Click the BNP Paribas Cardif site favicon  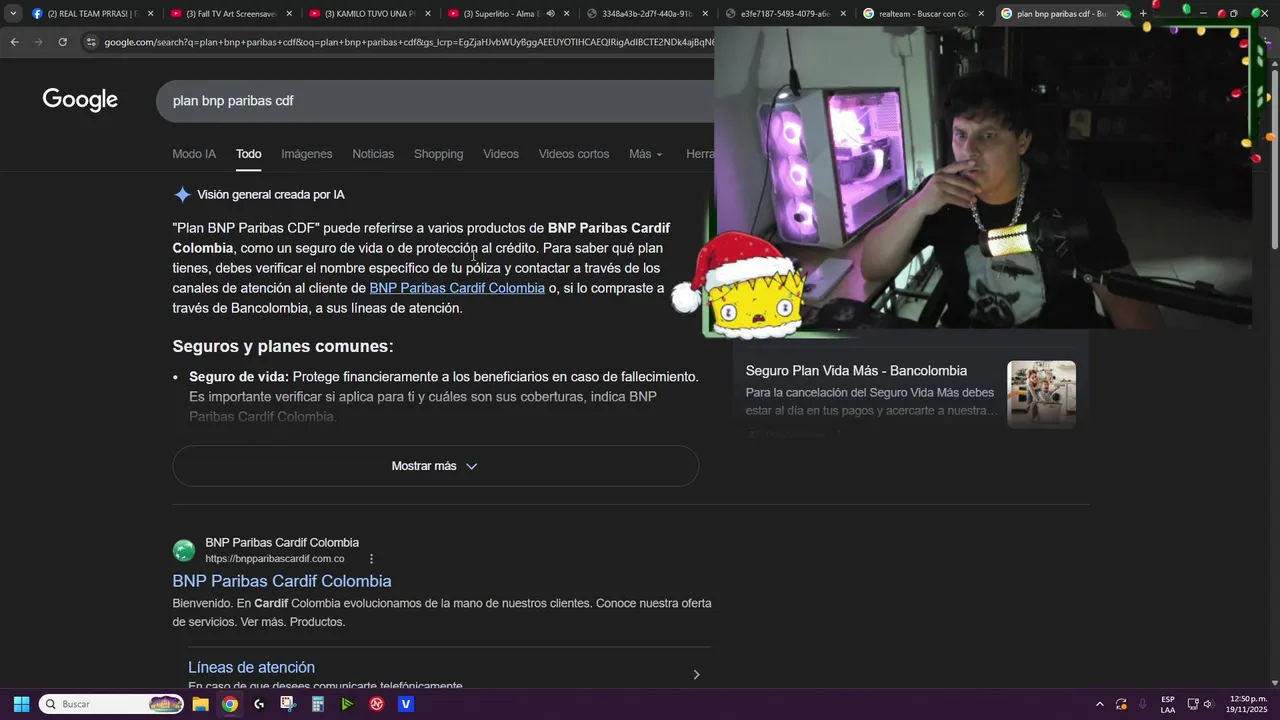(184, 551)
